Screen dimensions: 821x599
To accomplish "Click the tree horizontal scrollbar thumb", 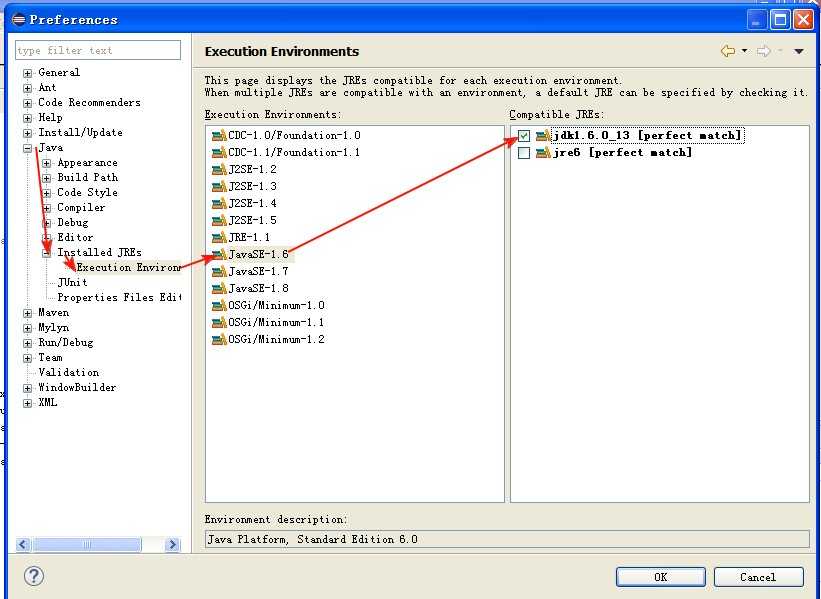I will [87, 545].
